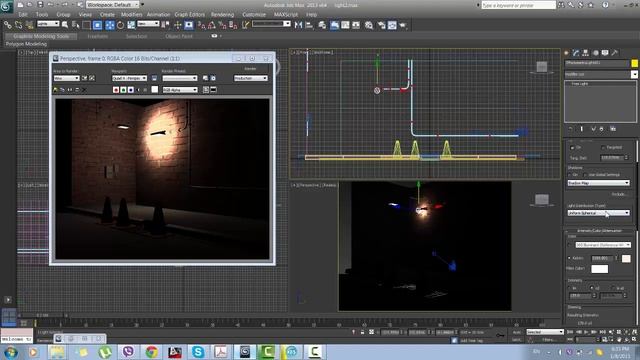Open the Hierarchy command panel tab

[x=586, y=53]
